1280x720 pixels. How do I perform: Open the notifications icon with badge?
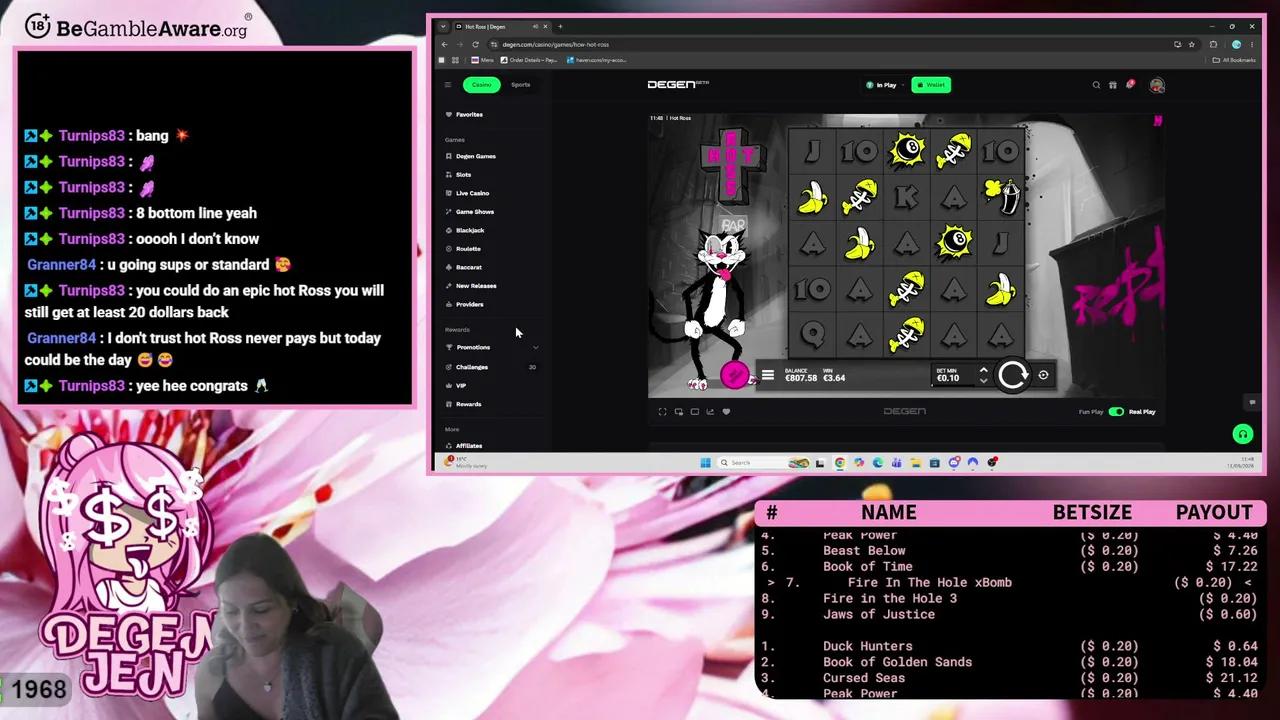1129,85
